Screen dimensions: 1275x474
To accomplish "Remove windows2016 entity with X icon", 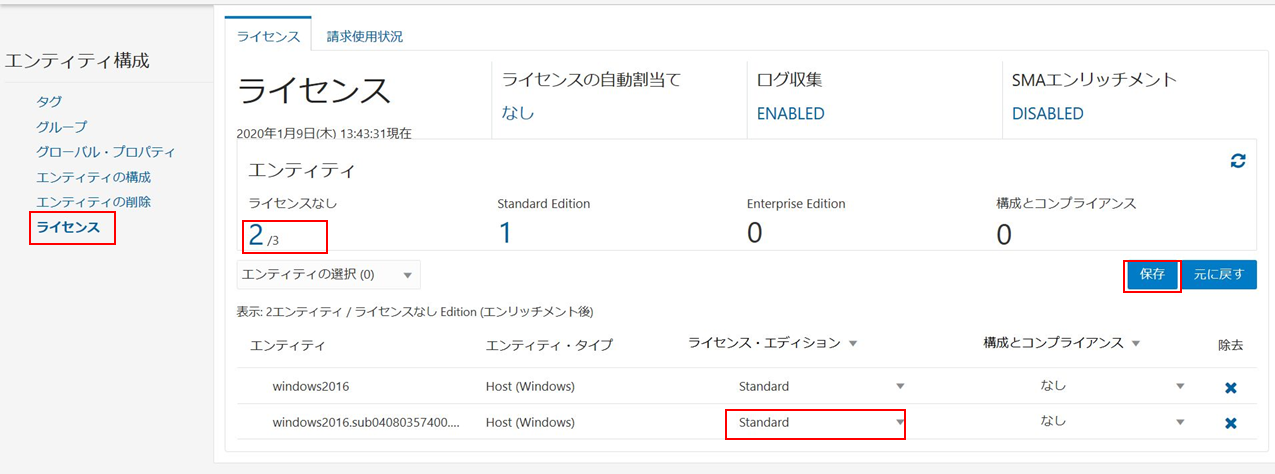I will 1231,387.
